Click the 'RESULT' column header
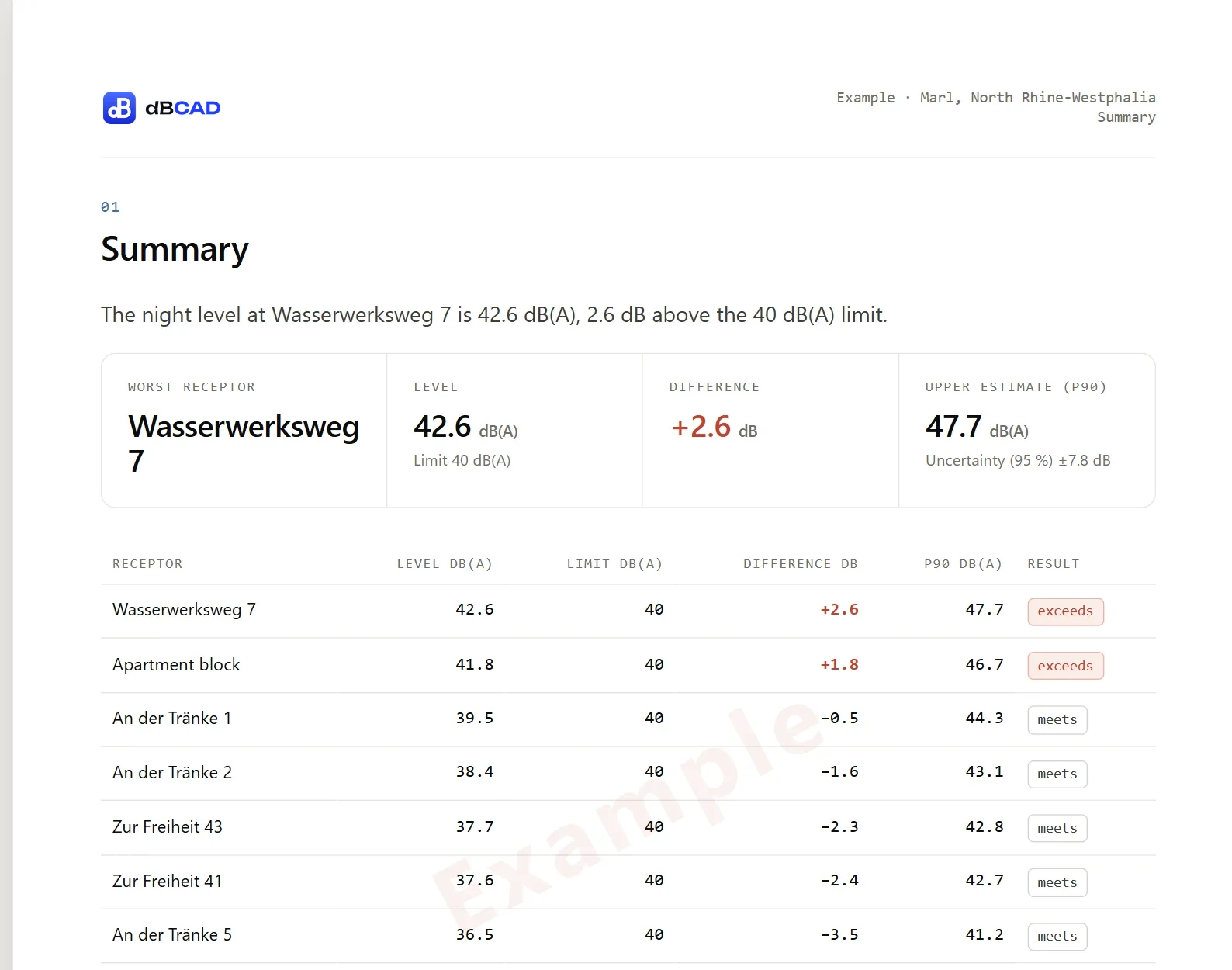The width and height of the screenshot is (1232, 970). pos(1054,564)
